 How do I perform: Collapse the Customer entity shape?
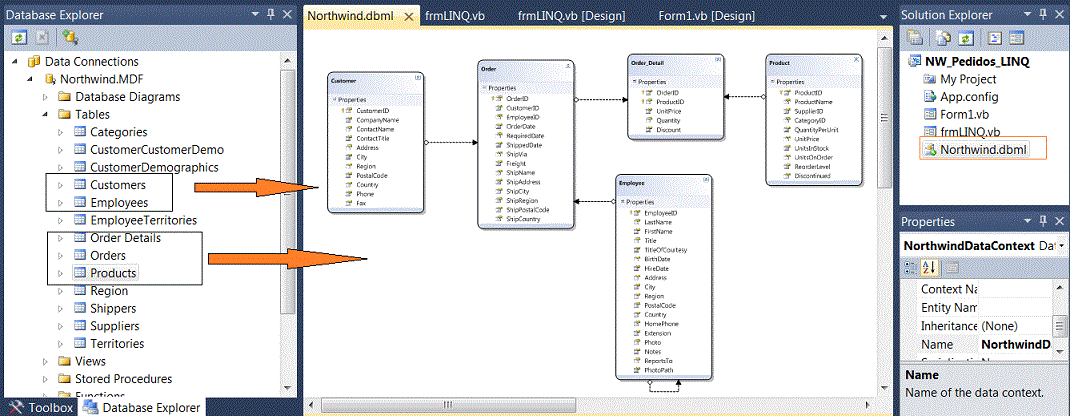(418, 78)
